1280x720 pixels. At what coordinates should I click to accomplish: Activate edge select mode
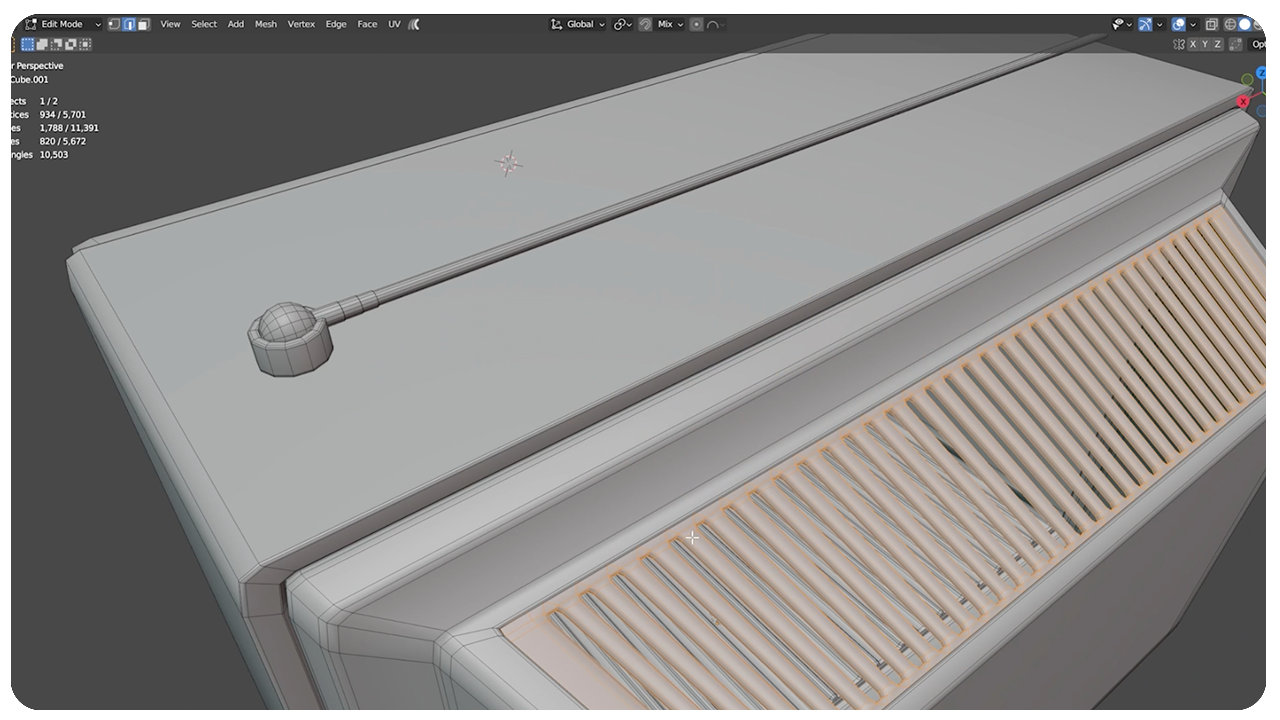click(x=129, y=24)
